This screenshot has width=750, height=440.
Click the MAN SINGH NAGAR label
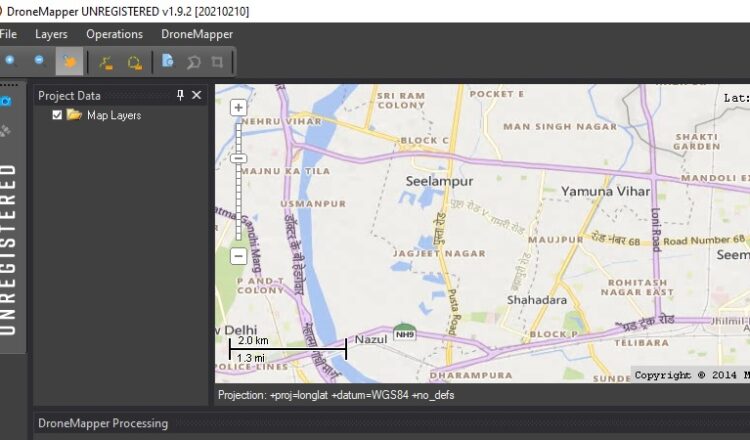point(560,127)
